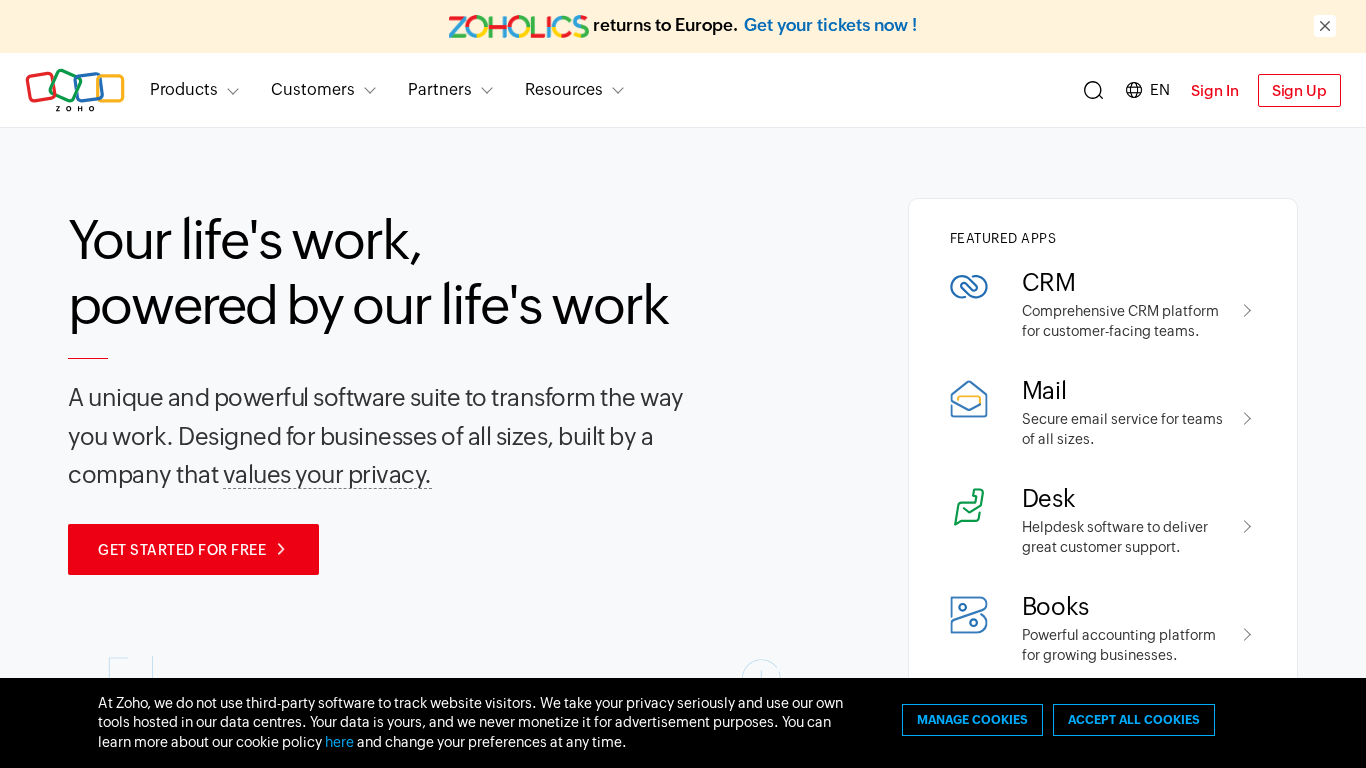Open the search magnifier icon

[x=1093, y=91]
